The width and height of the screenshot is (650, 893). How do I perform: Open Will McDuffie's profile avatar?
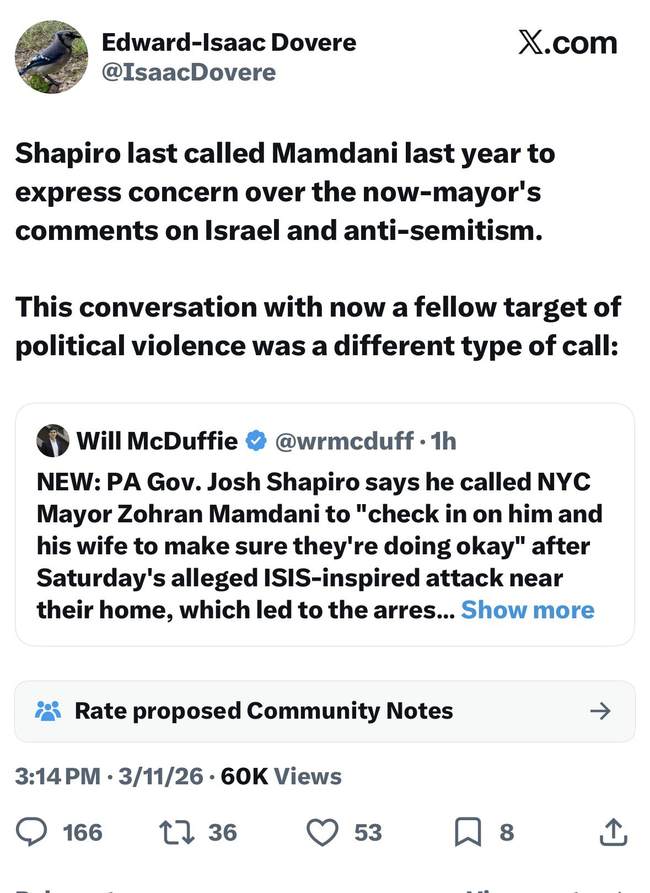(53, 441)
